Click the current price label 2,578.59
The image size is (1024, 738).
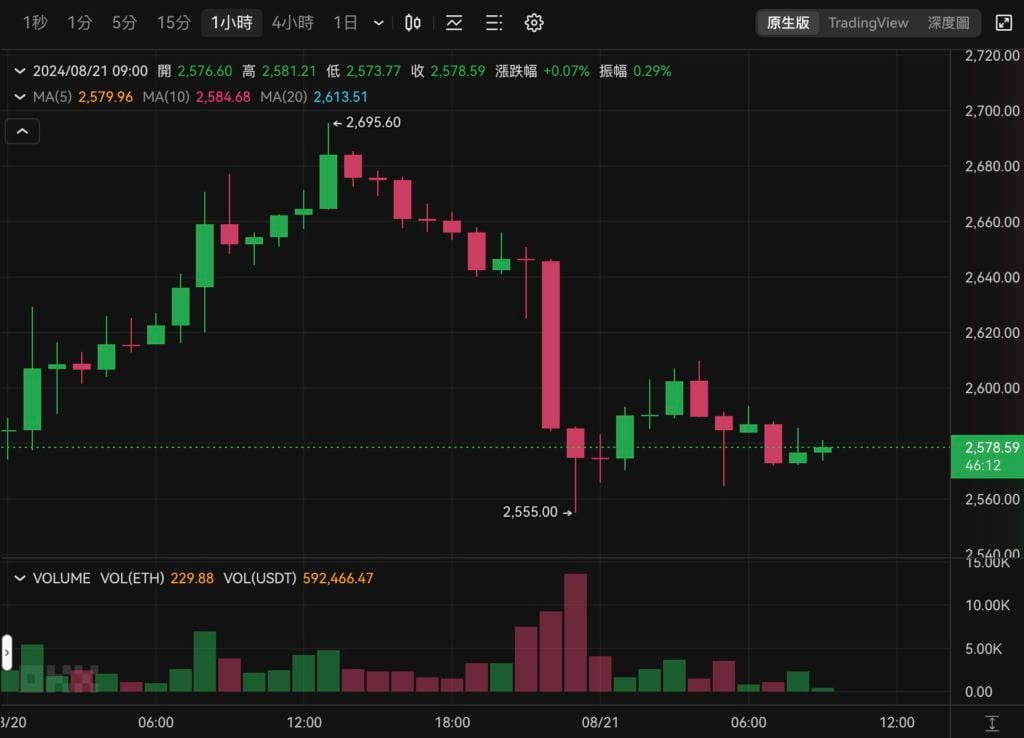click(986, 448)
